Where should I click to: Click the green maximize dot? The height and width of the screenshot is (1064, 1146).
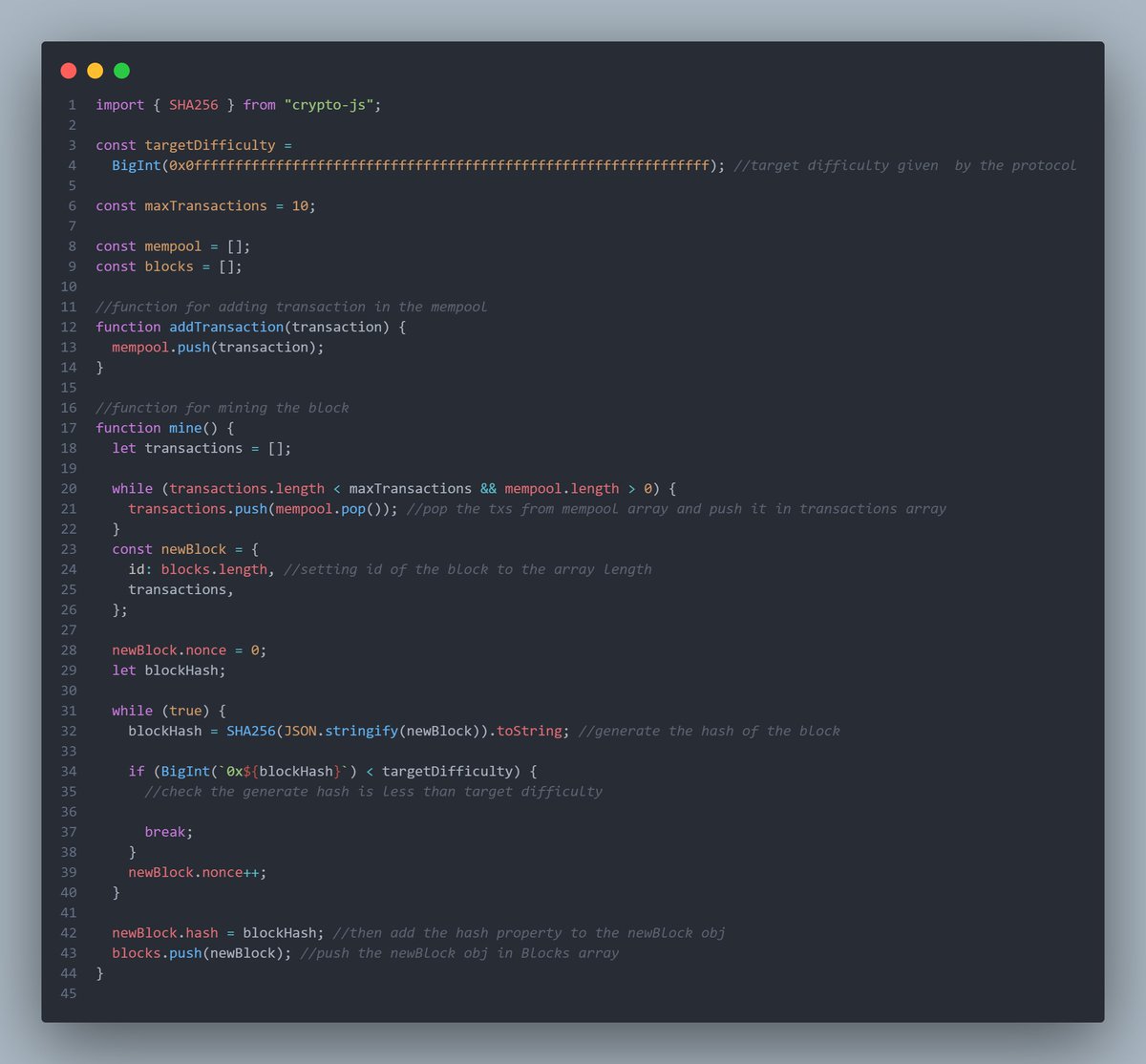click(121, 71)
